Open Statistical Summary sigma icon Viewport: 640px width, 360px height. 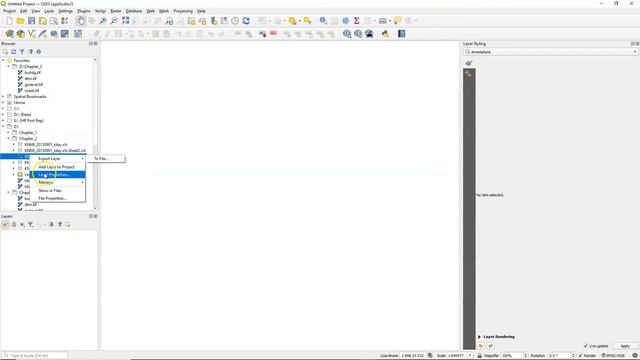coord(356,21)
